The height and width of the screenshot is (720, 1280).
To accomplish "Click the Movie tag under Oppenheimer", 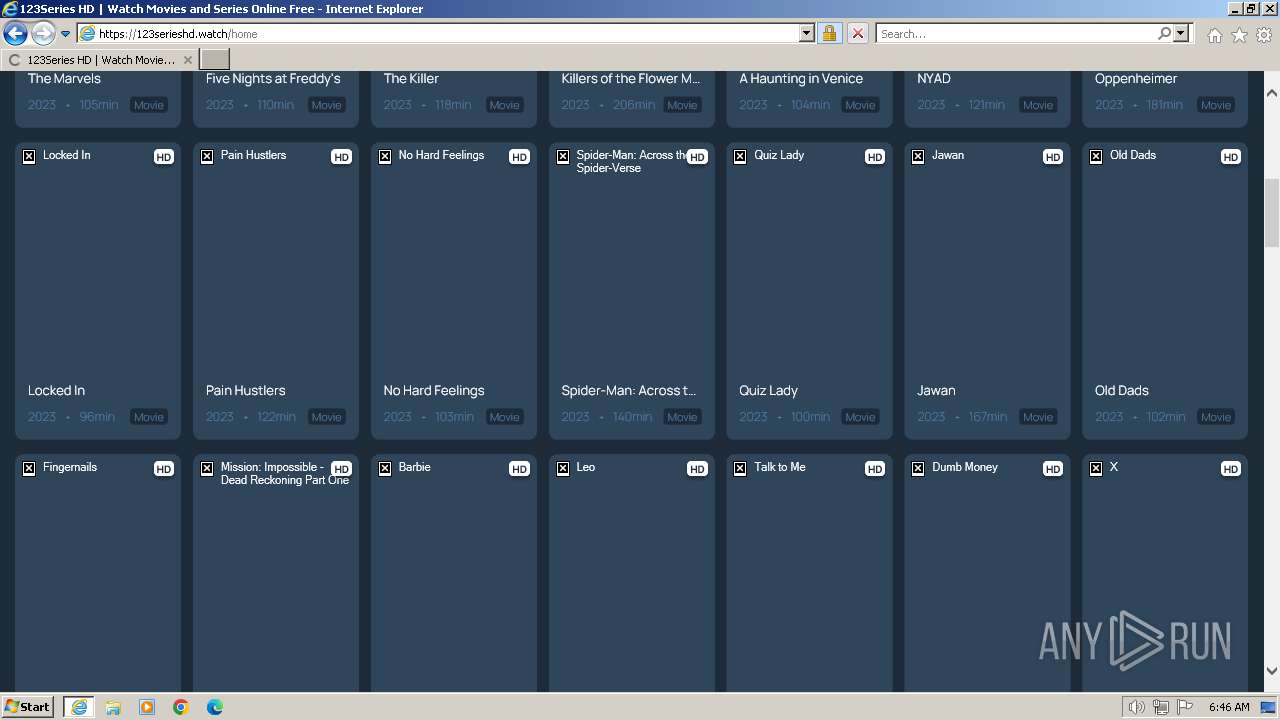I will (1216, 105).
